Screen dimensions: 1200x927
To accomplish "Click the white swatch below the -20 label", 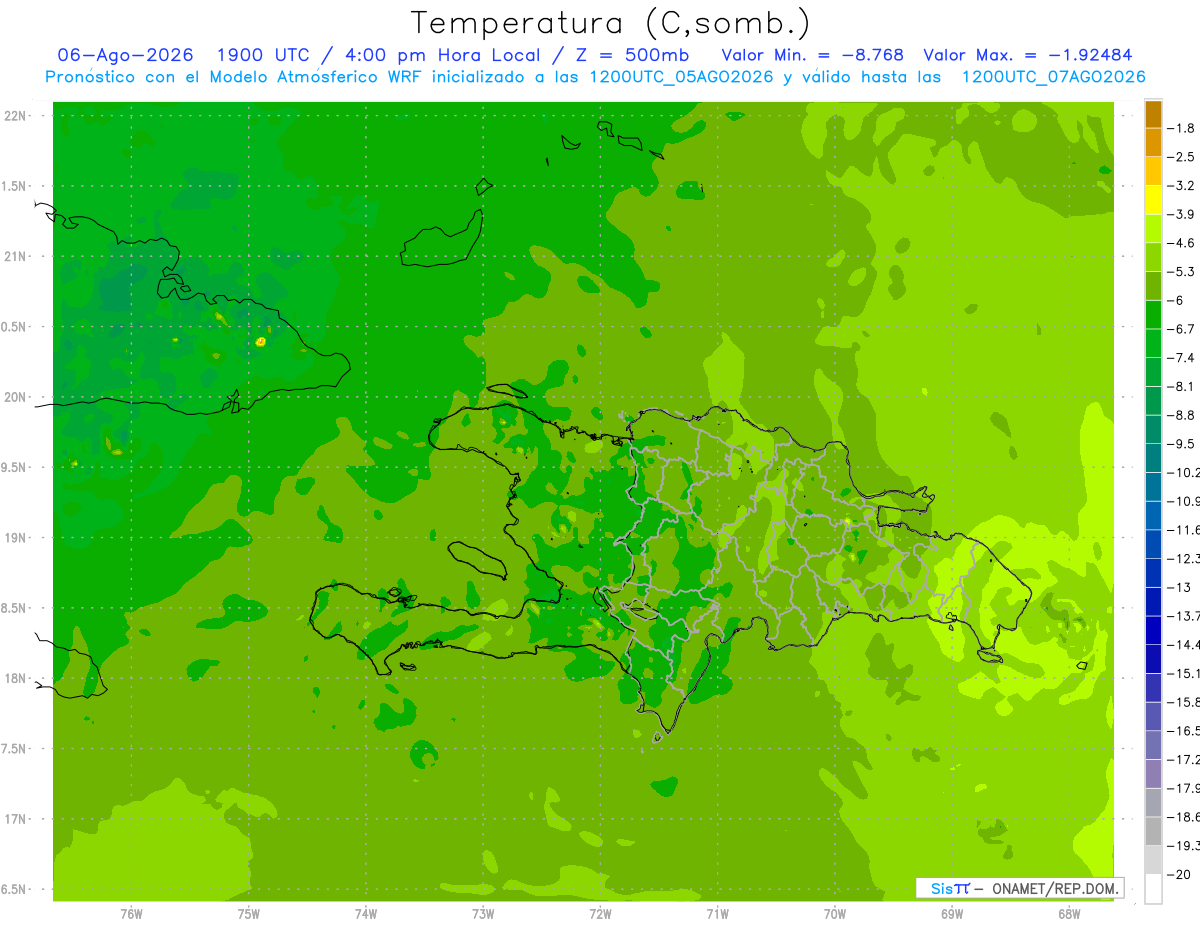I will tap(1153, 889).
